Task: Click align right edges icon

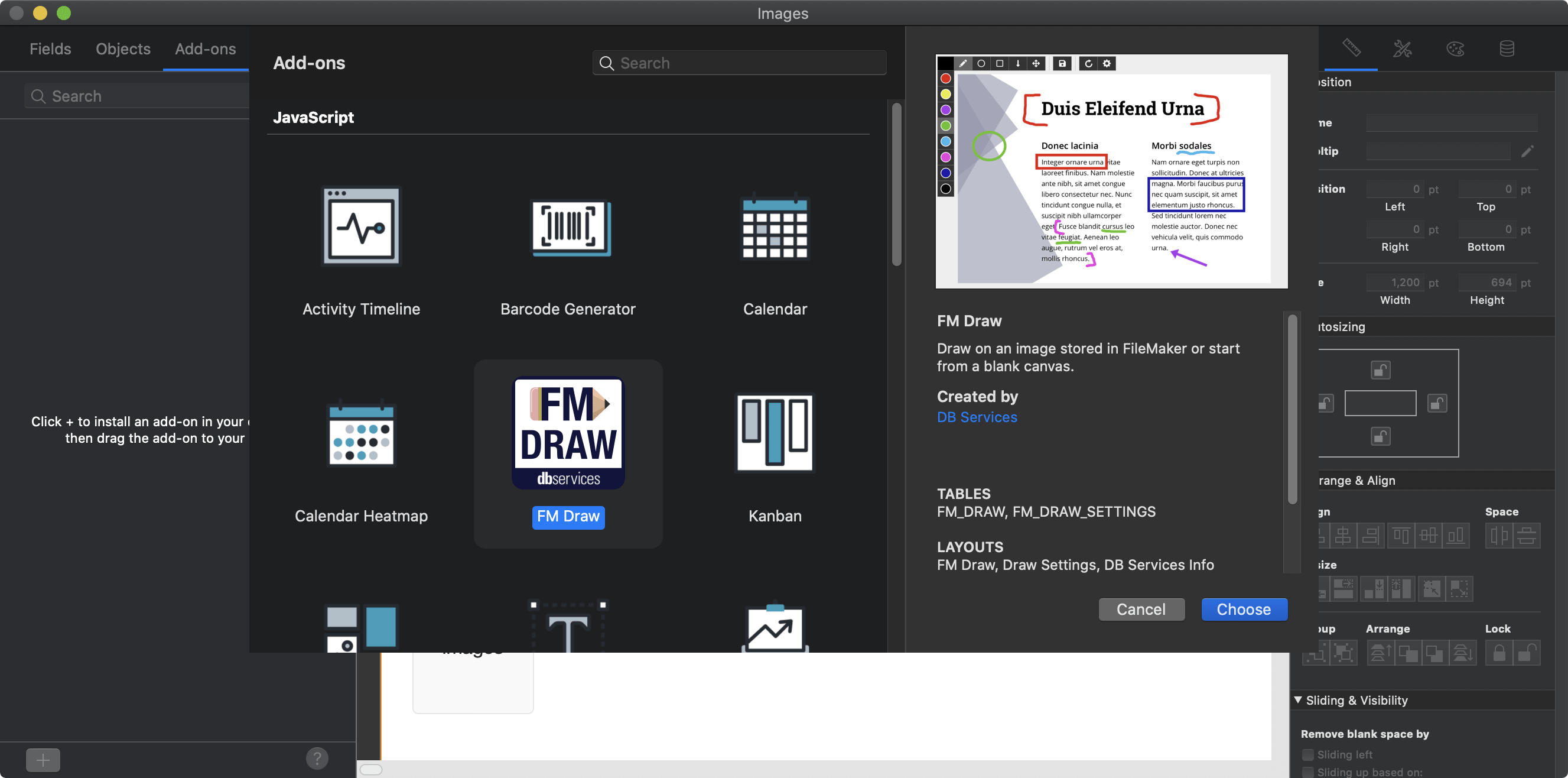Action: [x=1370, y=536]
